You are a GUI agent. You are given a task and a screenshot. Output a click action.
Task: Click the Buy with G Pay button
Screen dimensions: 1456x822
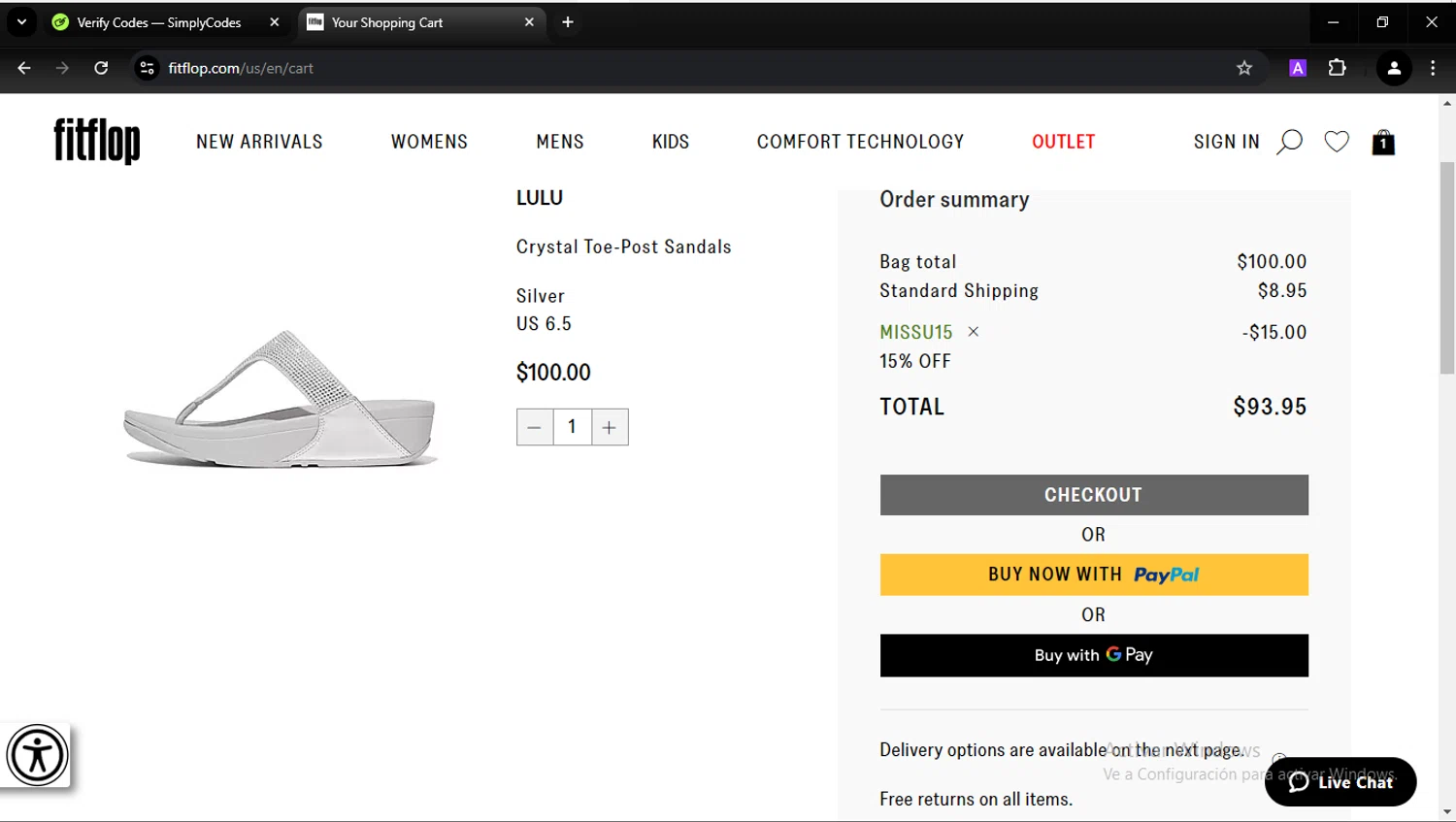pos(1094,655)
